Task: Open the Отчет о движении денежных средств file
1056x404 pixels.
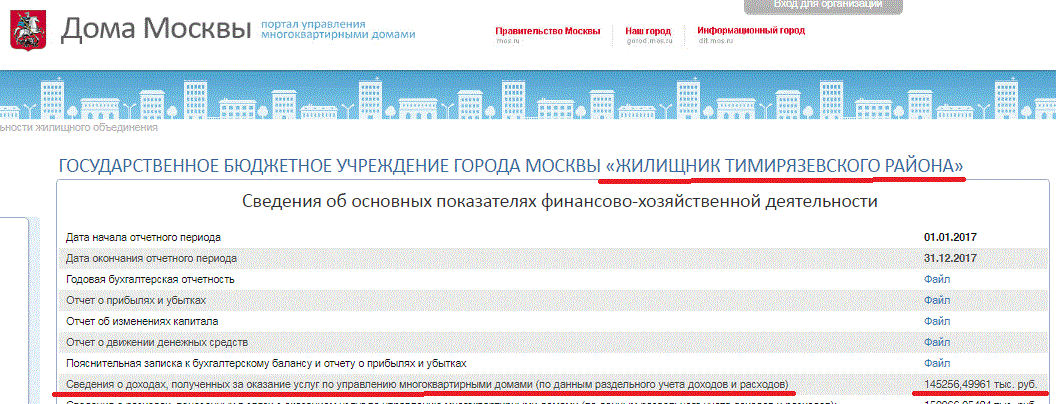Action: [937, 342]
